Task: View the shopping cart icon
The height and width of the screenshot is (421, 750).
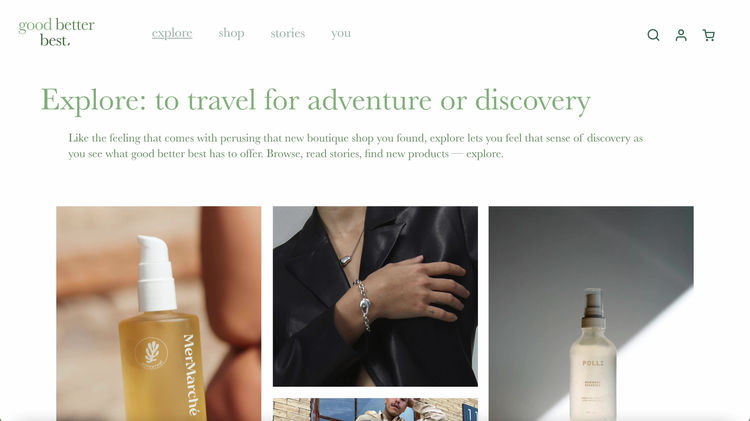Action: click(709, 35)
